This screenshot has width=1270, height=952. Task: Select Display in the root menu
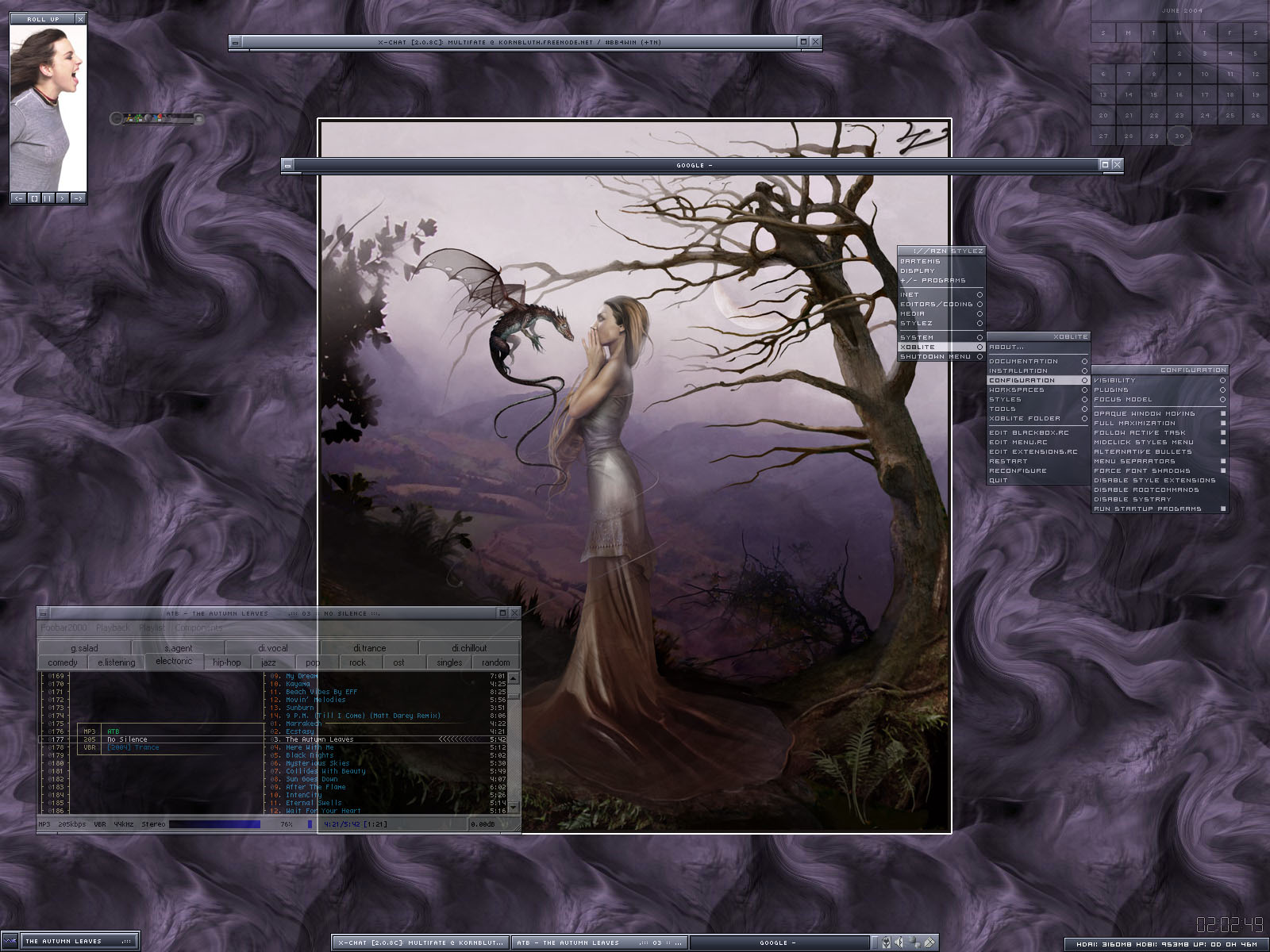[941, 271]
